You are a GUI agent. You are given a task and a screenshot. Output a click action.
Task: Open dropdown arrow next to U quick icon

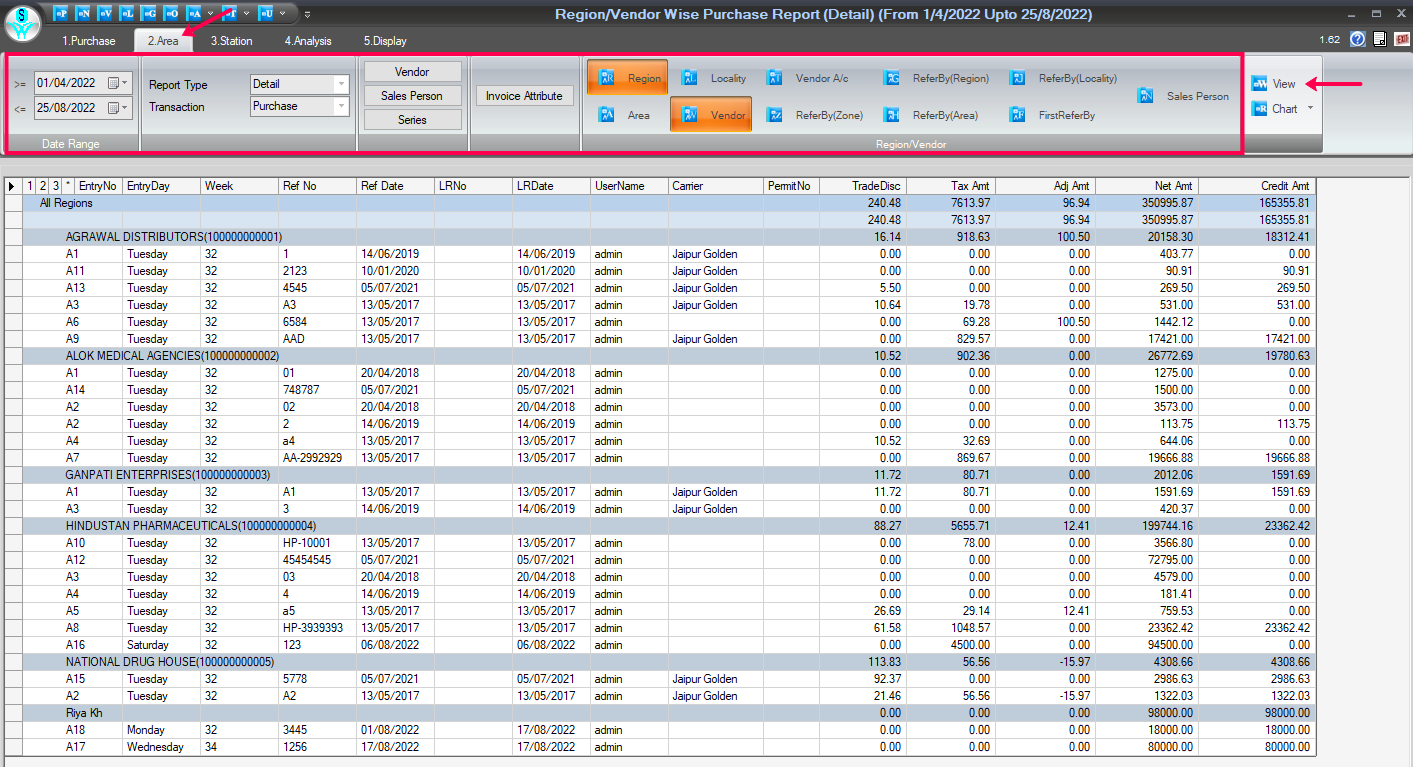283,14
